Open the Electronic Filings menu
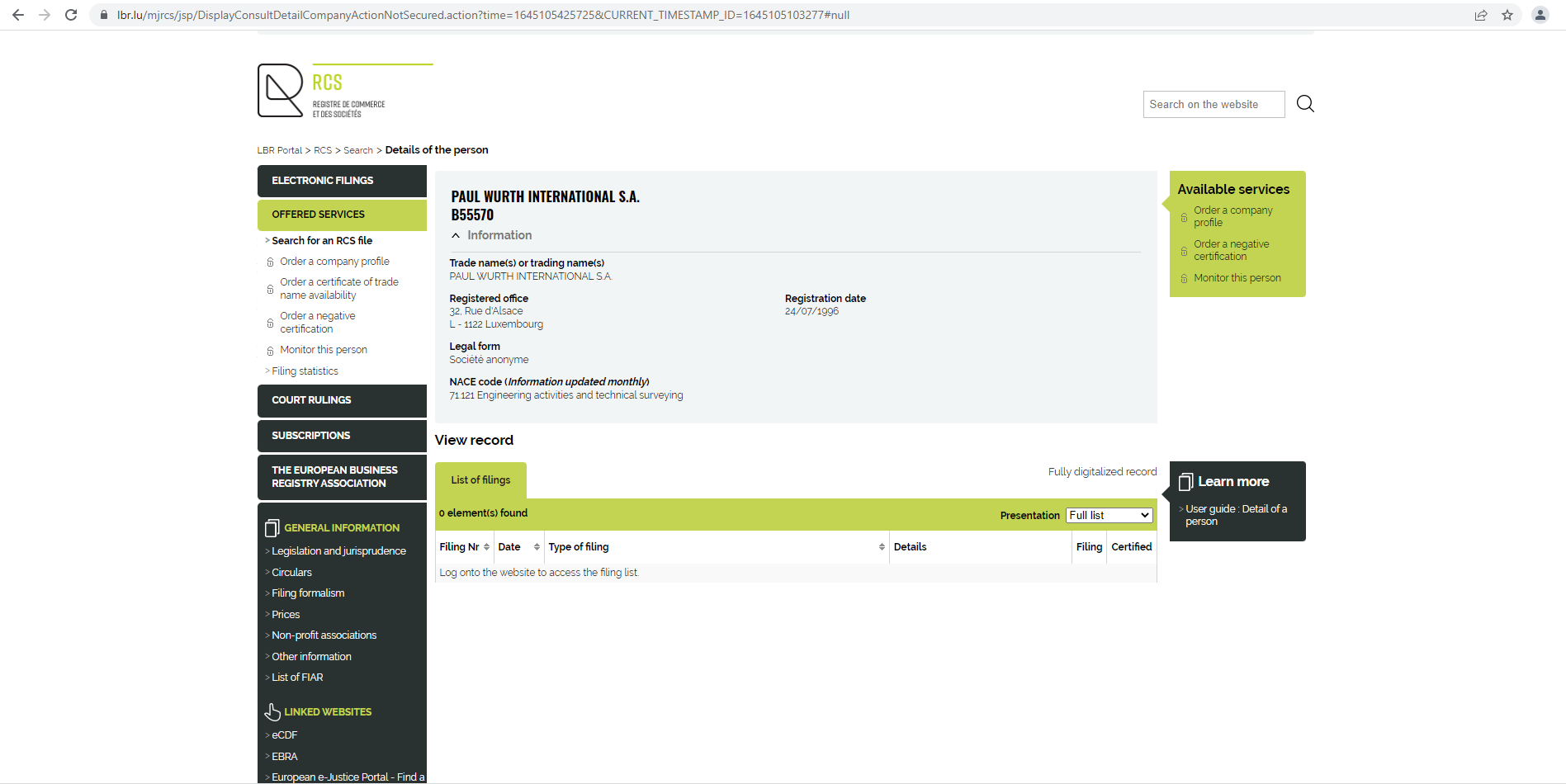 click(x=341, y=181)
